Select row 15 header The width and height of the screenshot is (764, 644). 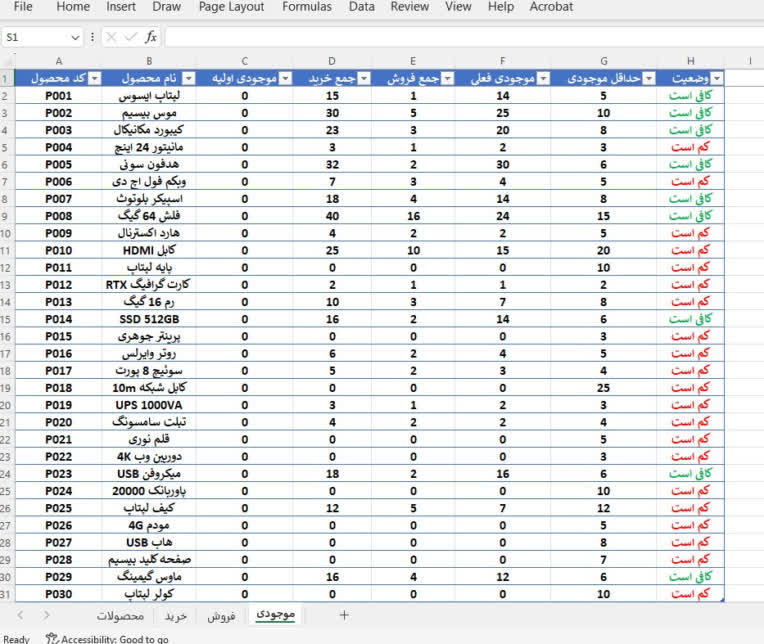click(x=6, y=320)
